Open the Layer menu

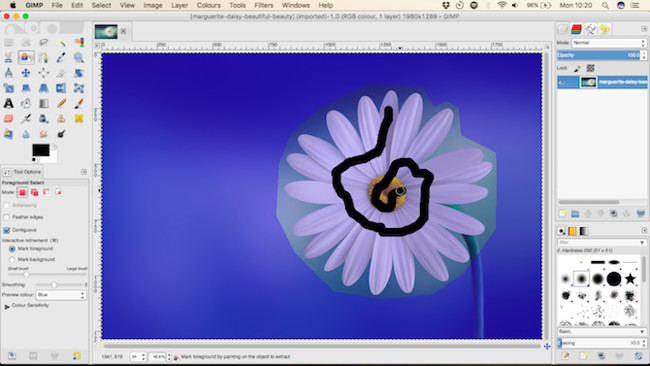(179, 5)
